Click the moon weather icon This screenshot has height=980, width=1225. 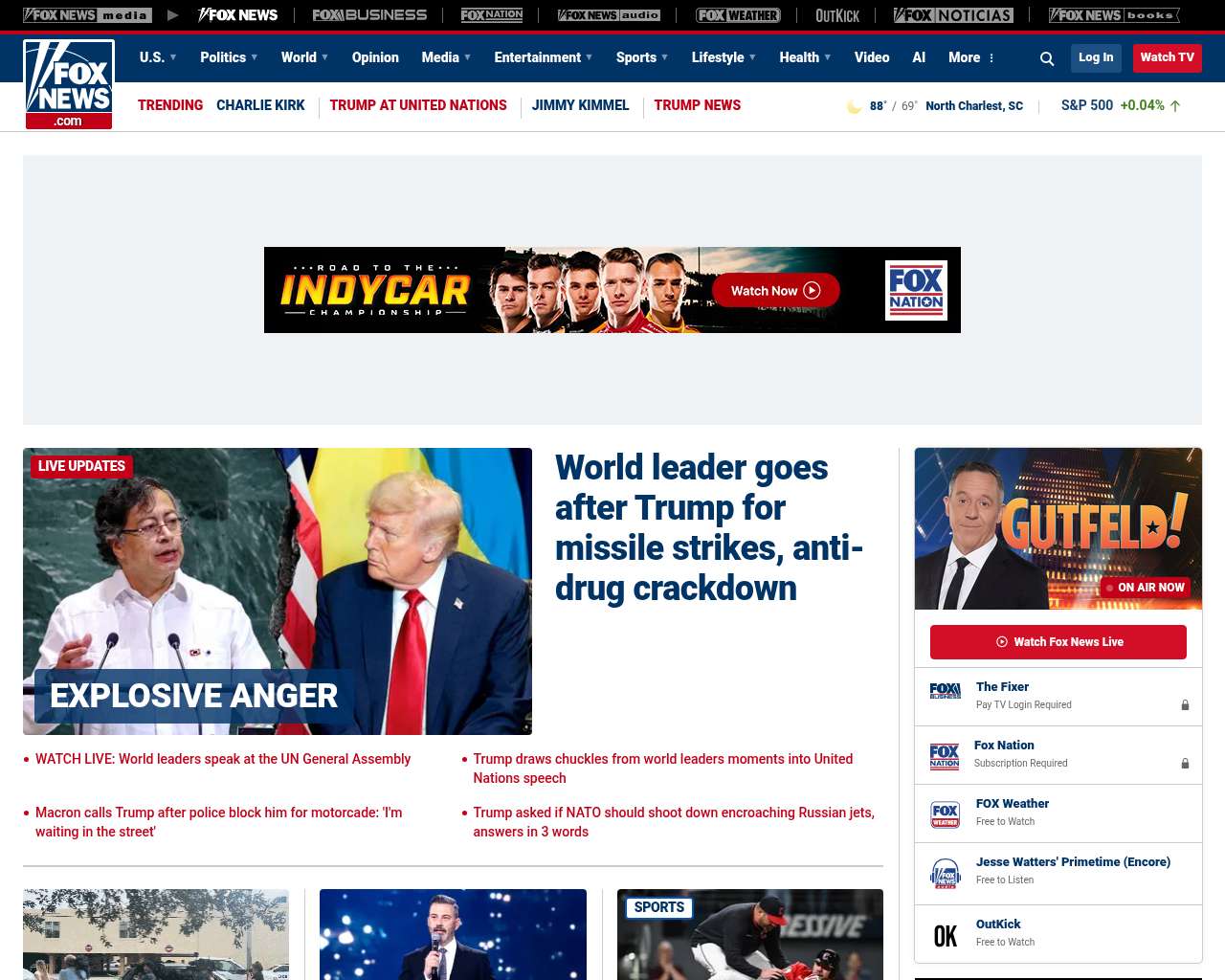[x=854, y=106]
